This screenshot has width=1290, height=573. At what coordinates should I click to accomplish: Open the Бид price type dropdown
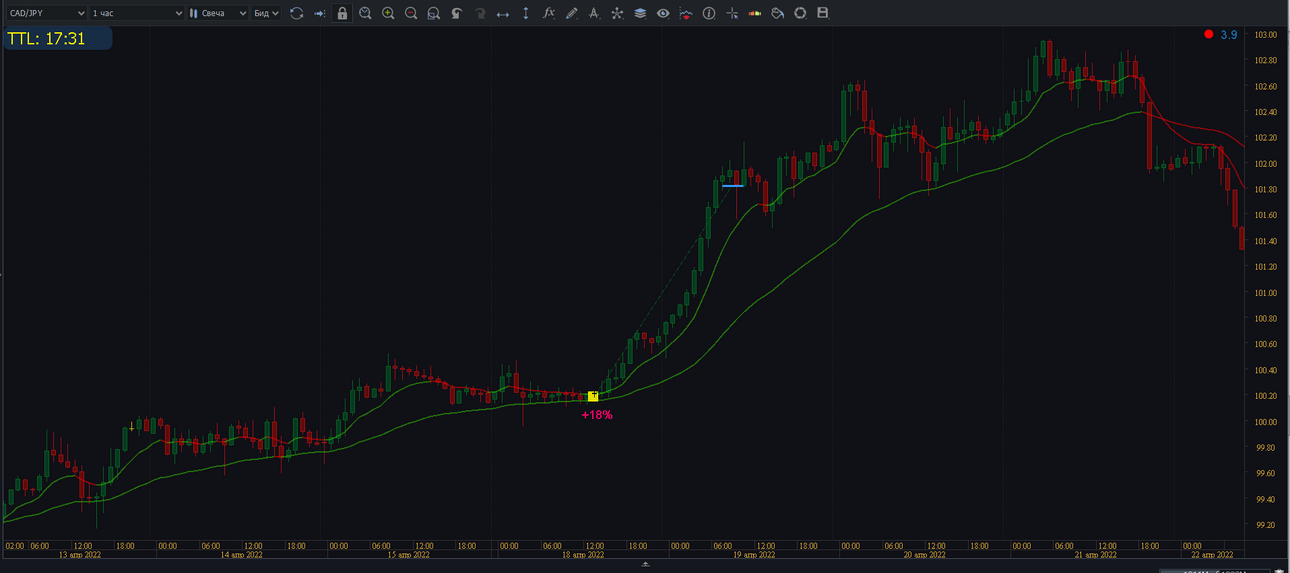point(266,13)
